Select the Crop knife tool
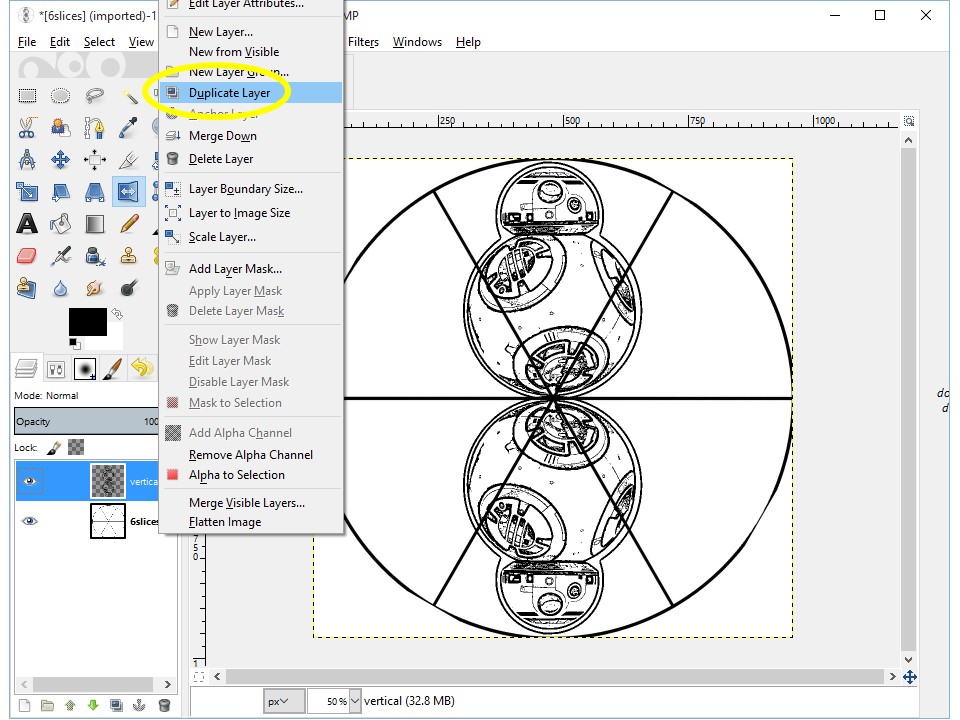This screenshot has height=720, width=960. tap(129, 160)
